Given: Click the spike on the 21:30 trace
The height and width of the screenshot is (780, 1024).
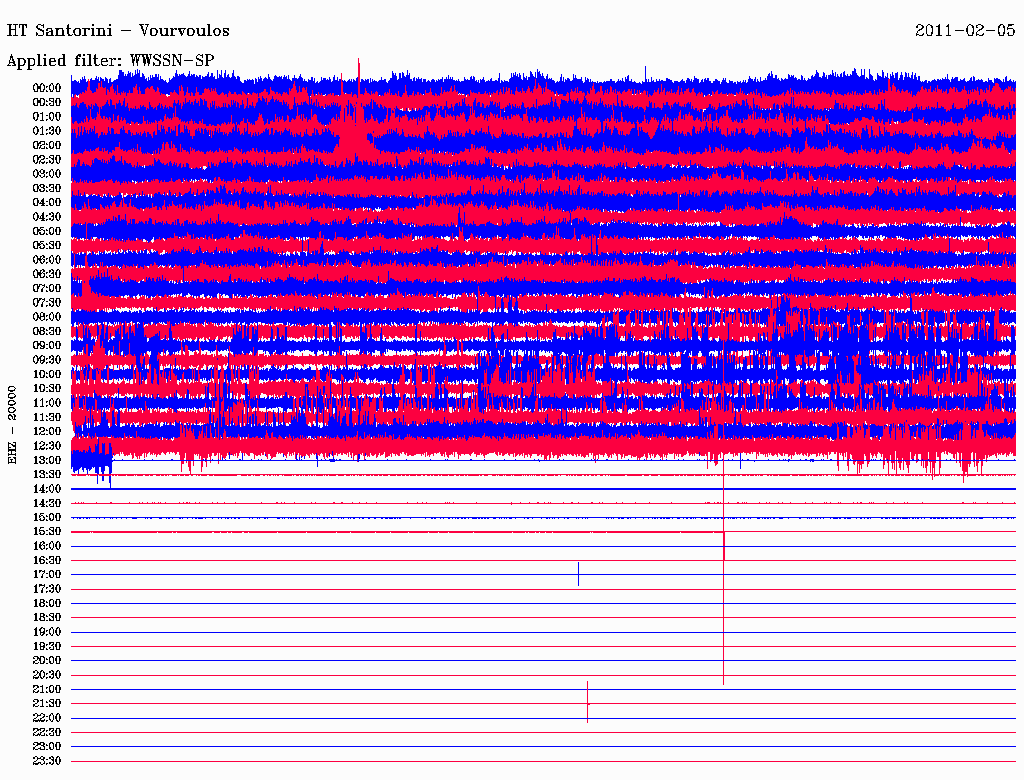Looking at the screenshot, I should pos(588,701).
